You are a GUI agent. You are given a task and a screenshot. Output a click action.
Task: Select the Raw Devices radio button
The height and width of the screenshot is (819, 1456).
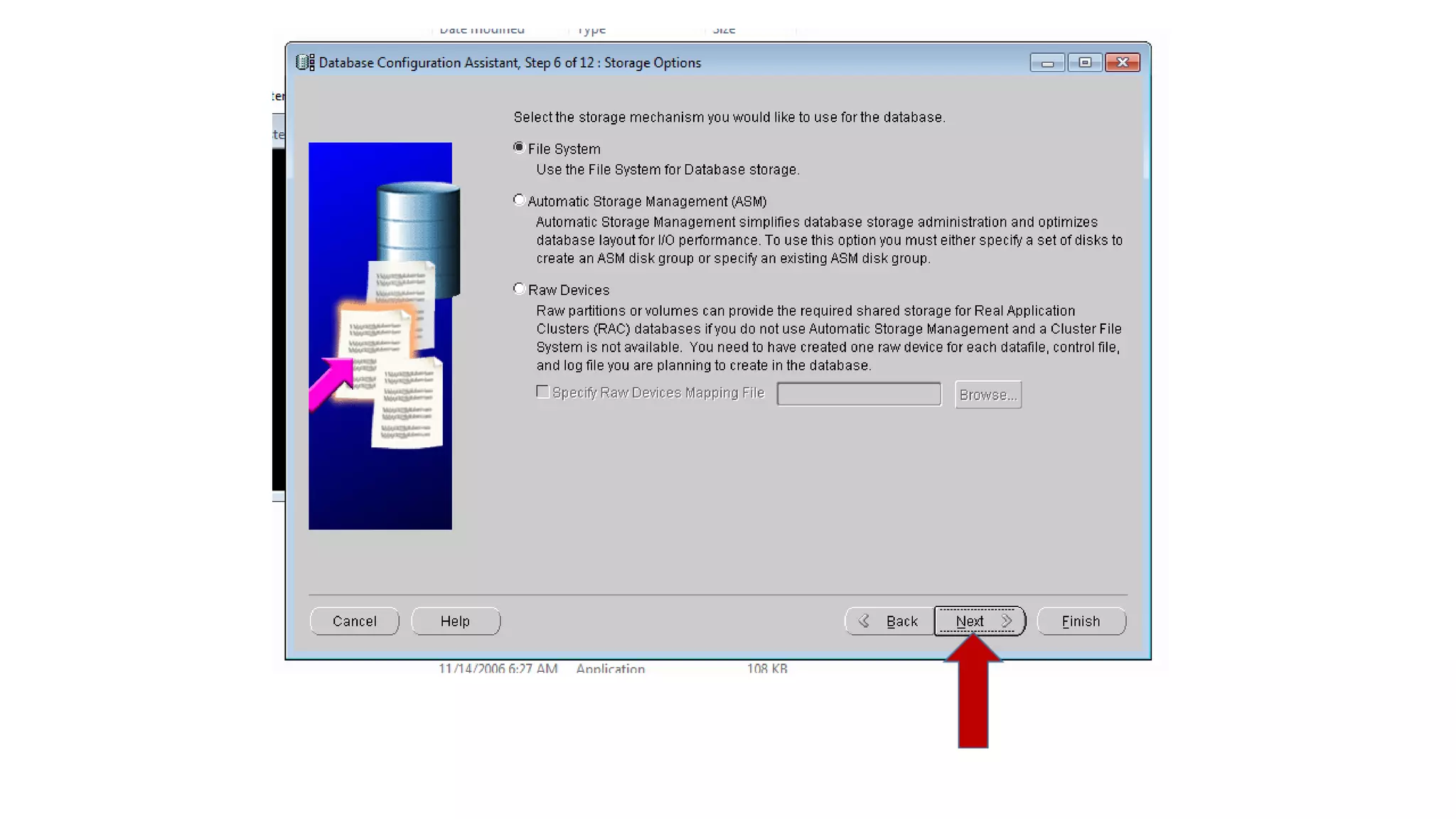(x=519, y=289)
